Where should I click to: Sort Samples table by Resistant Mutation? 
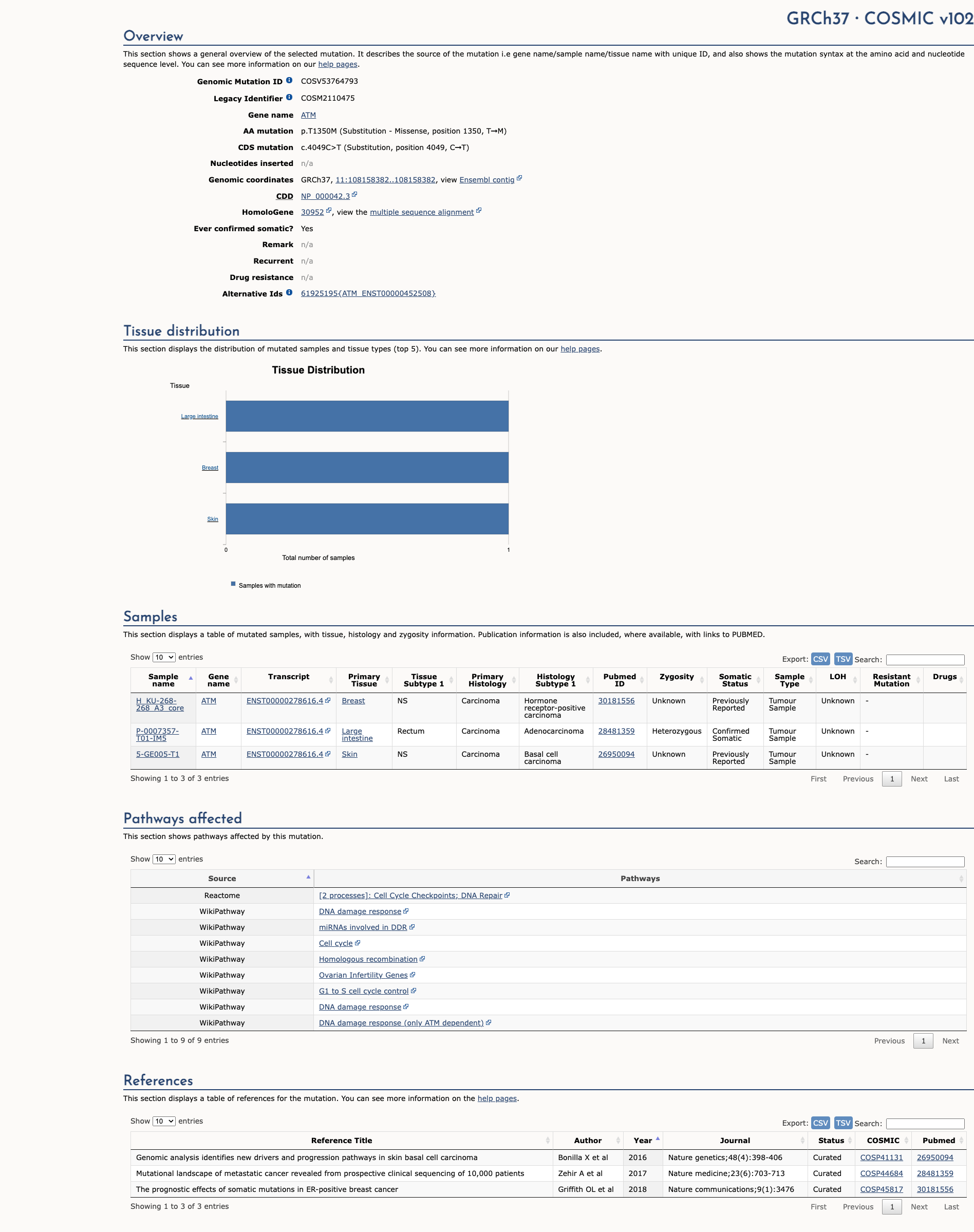[891, 680]
